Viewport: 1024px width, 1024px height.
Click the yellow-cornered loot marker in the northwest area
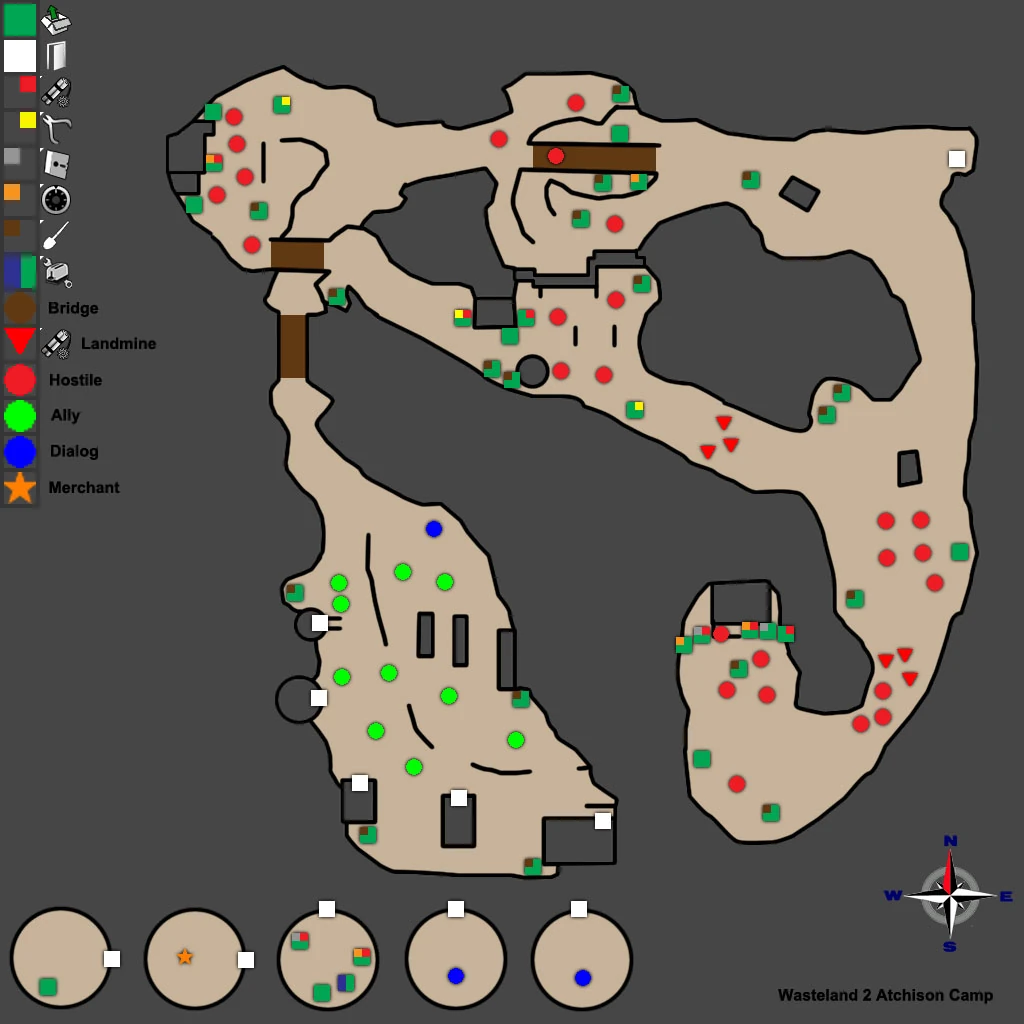pyautogui.click(x=282, y=104)
